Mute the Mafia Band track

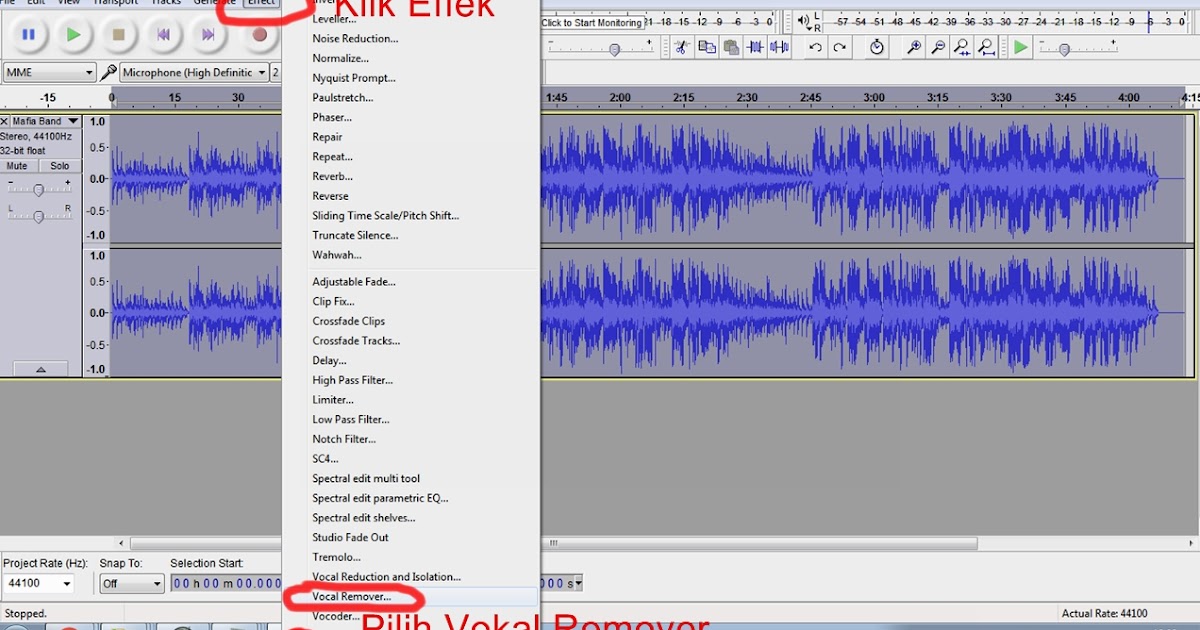[x=17, y=166]
